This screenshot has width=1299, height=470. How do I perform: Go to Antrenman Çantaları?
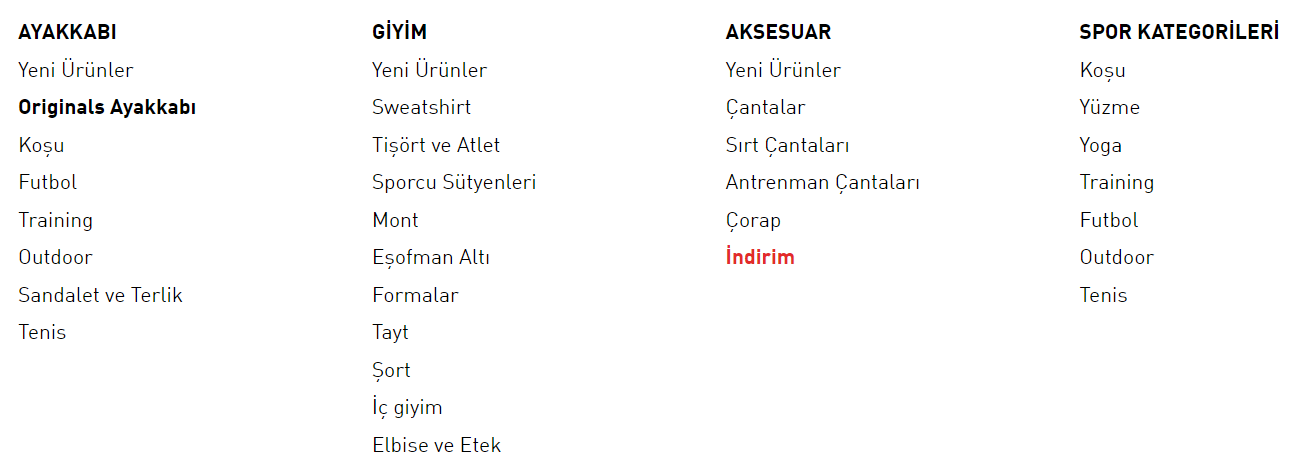click(x=822, y=182)
